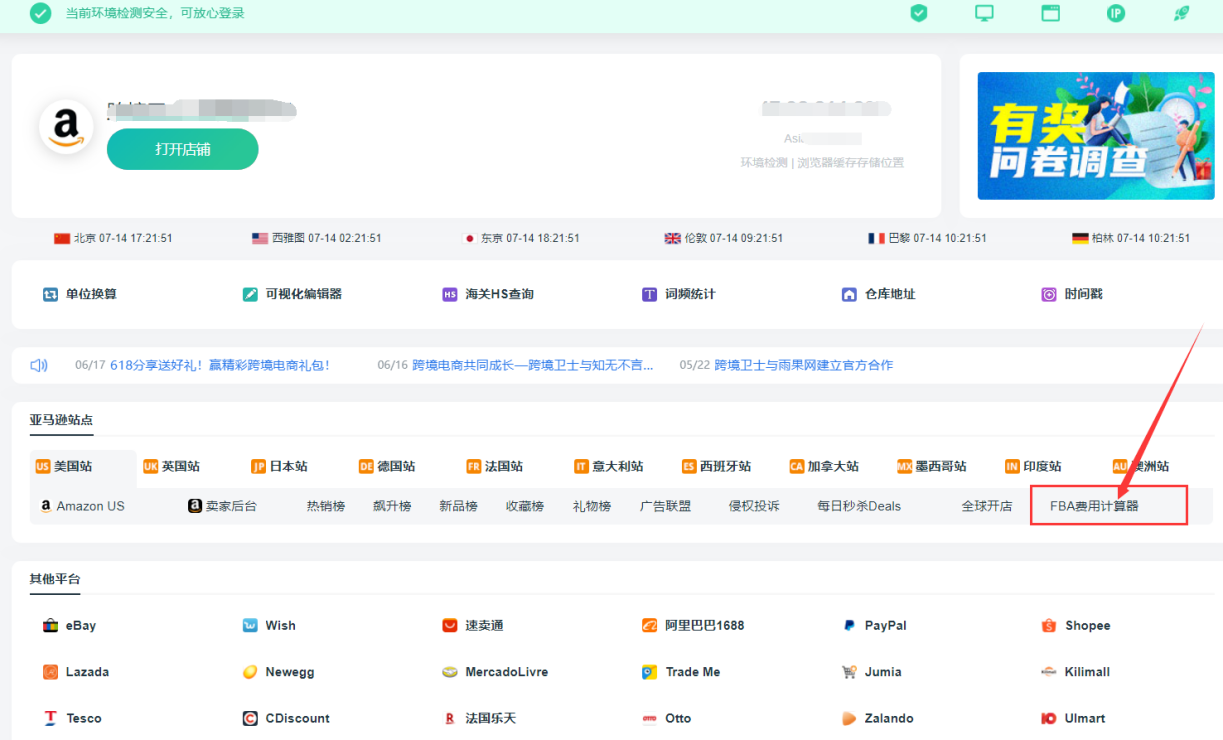
Task: Click the green shield check icon
Action: coord(918,14)
